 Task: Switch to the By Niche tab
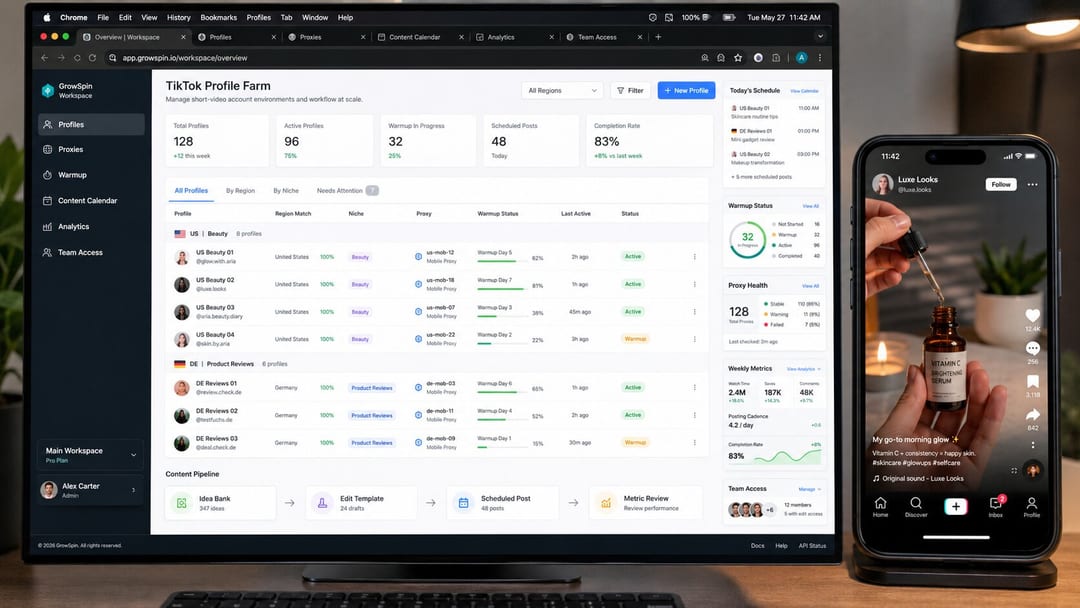(x=286, y=191)
